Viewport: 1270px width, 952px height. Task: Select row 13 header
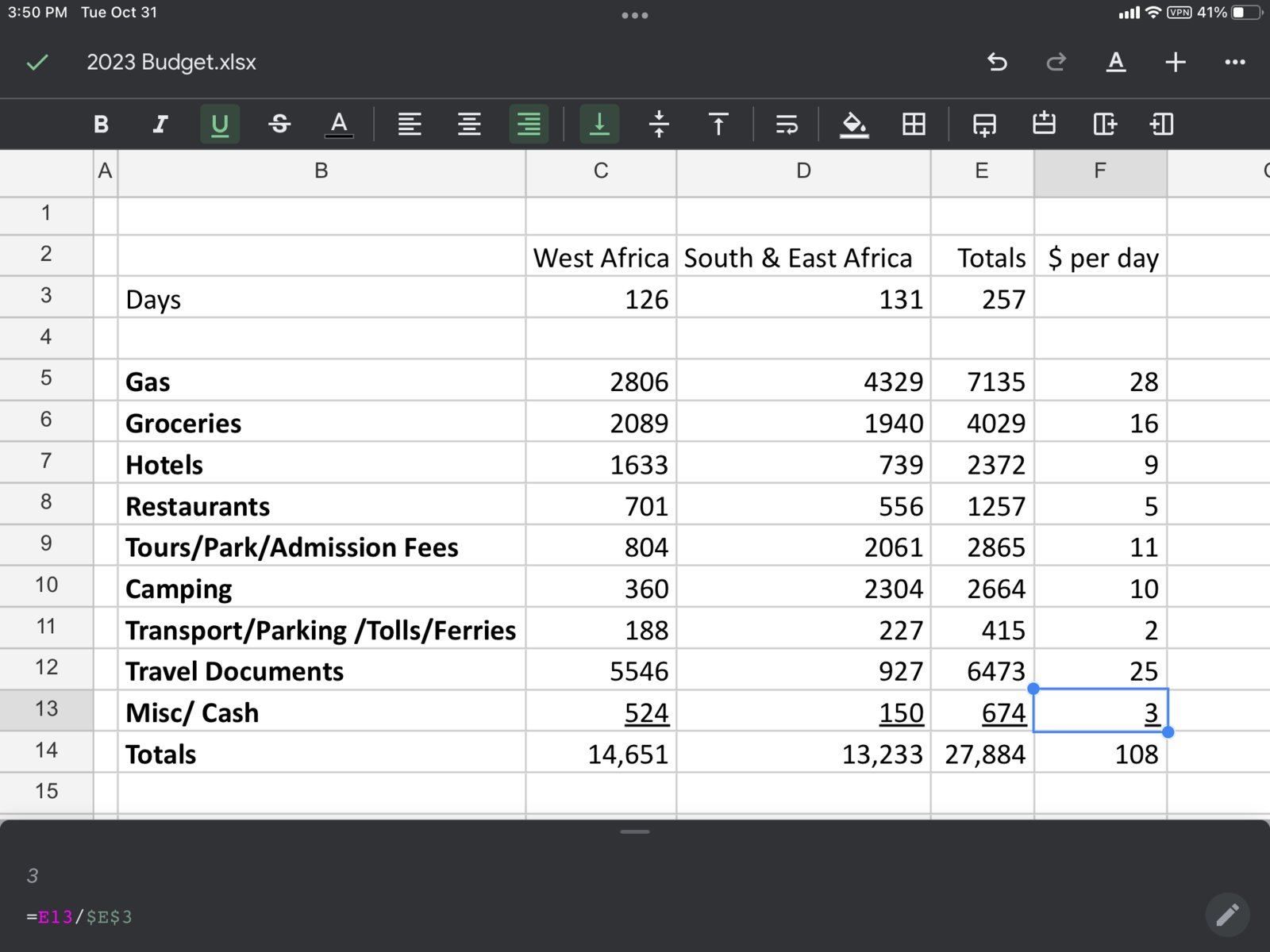coord(47,709)
